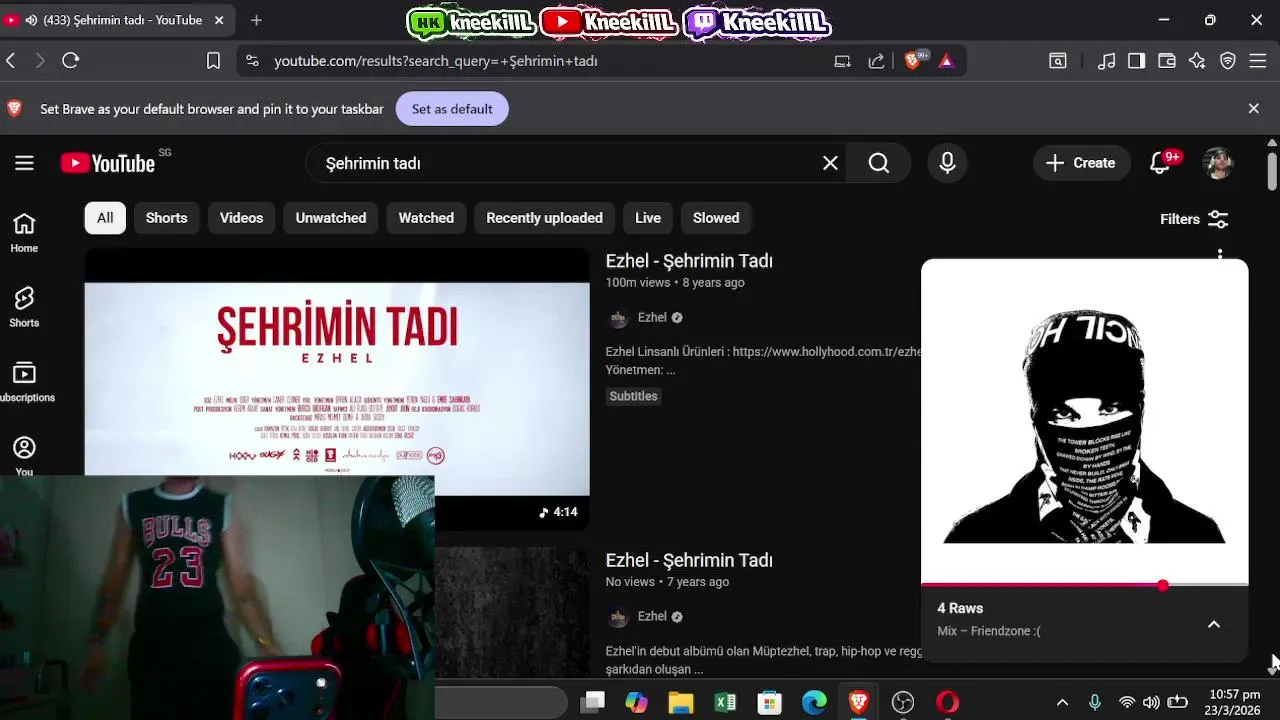Filter results by Videos
Viewport: 1280px width, 720px height.
pos(241,218)
